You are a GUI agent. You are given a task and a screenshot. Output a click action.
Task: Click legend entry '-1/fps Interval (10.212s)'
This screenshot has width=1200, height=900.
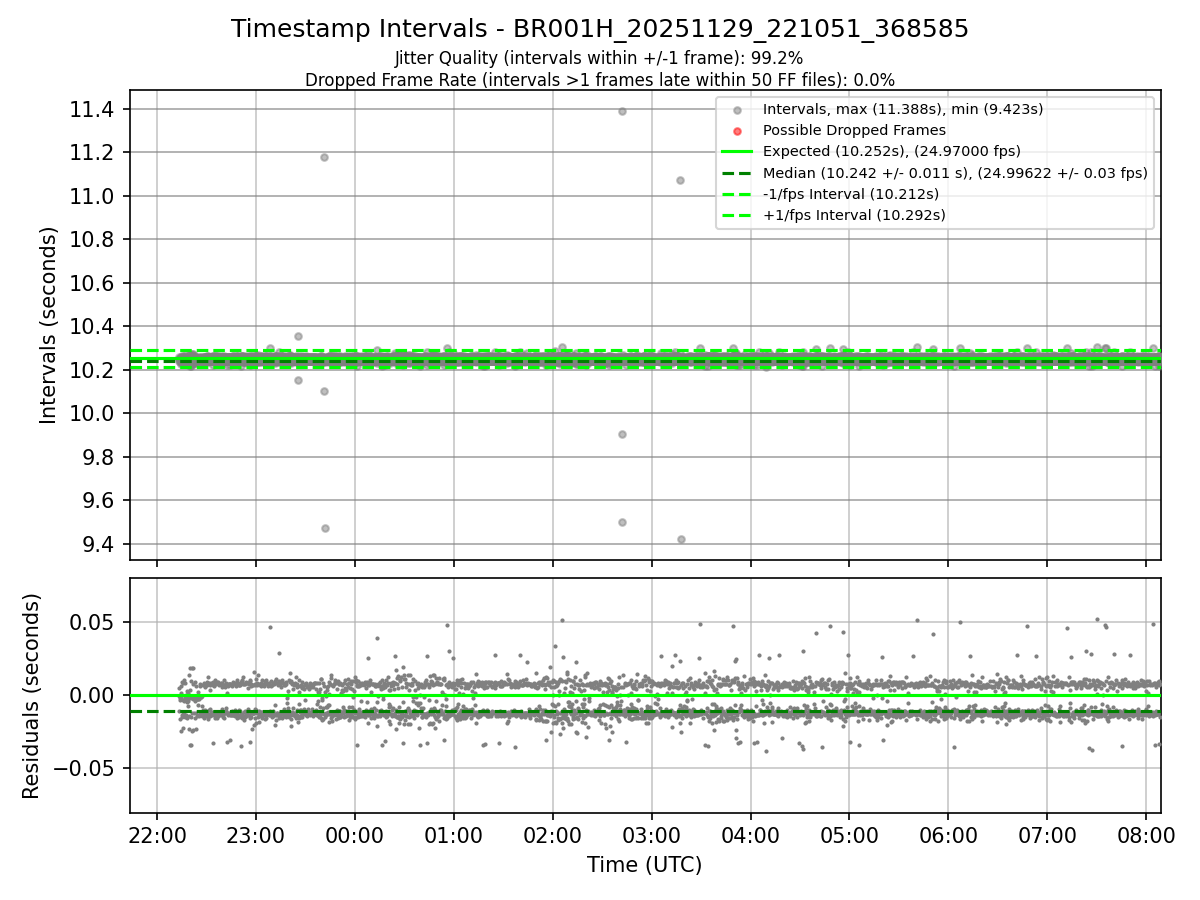tap(851, 193)
